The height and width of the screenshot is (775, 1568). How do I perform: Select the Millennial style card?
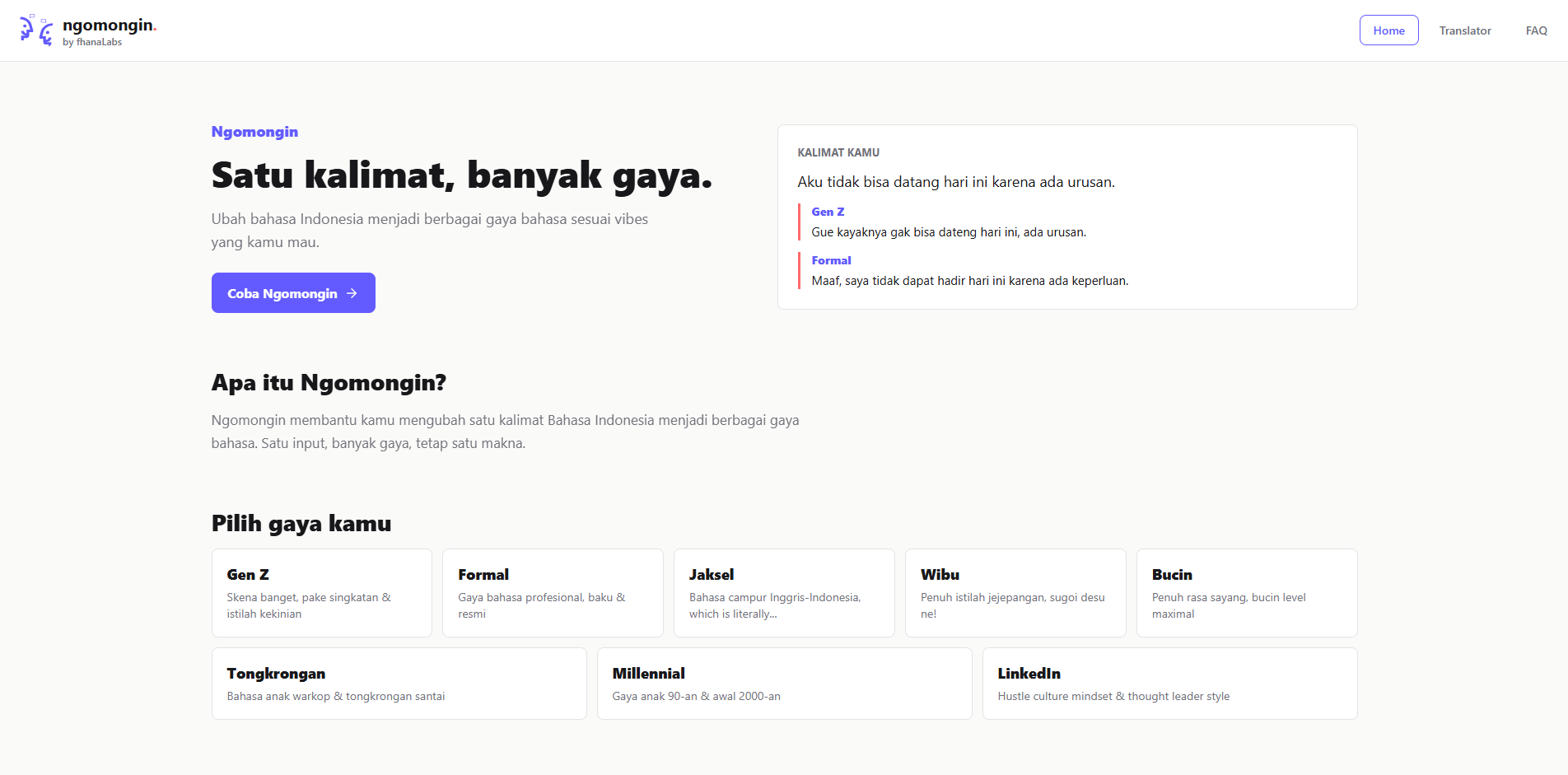point(785,684)
